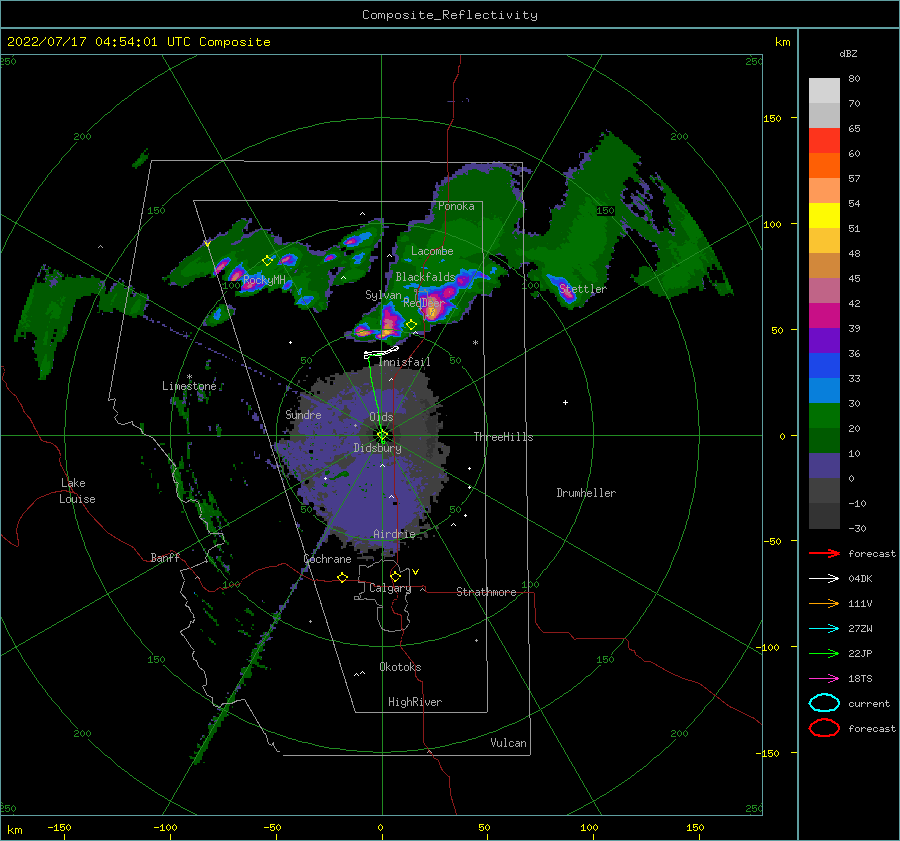Click the Stettler city label
This screenshot has height=841, width=900.
583,289
